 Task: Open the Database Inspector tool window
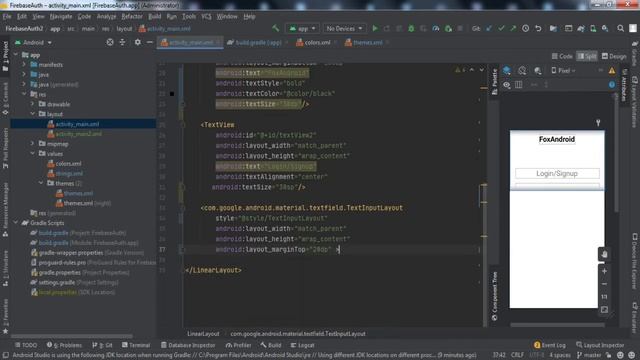click(x=188, y=345)
